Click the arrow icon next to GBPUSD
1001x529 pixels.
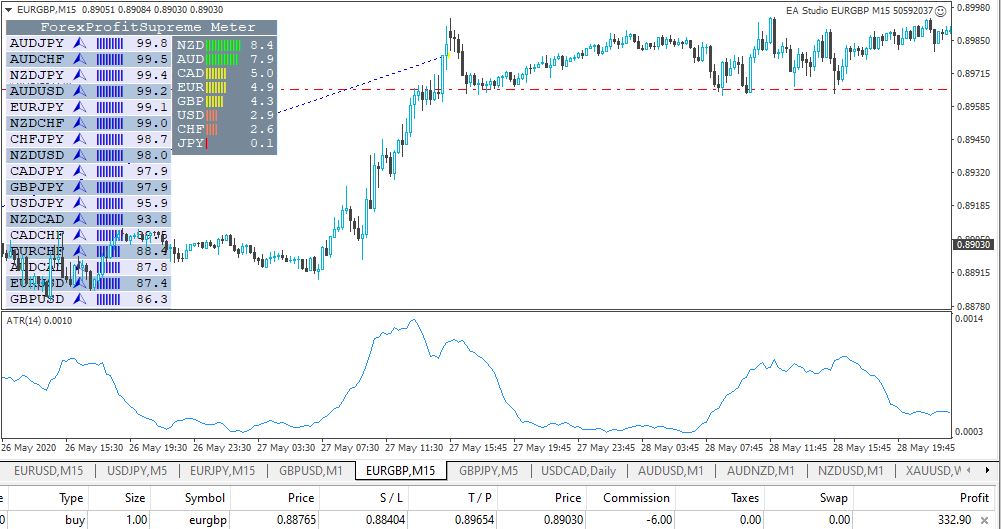click(81, 299)
